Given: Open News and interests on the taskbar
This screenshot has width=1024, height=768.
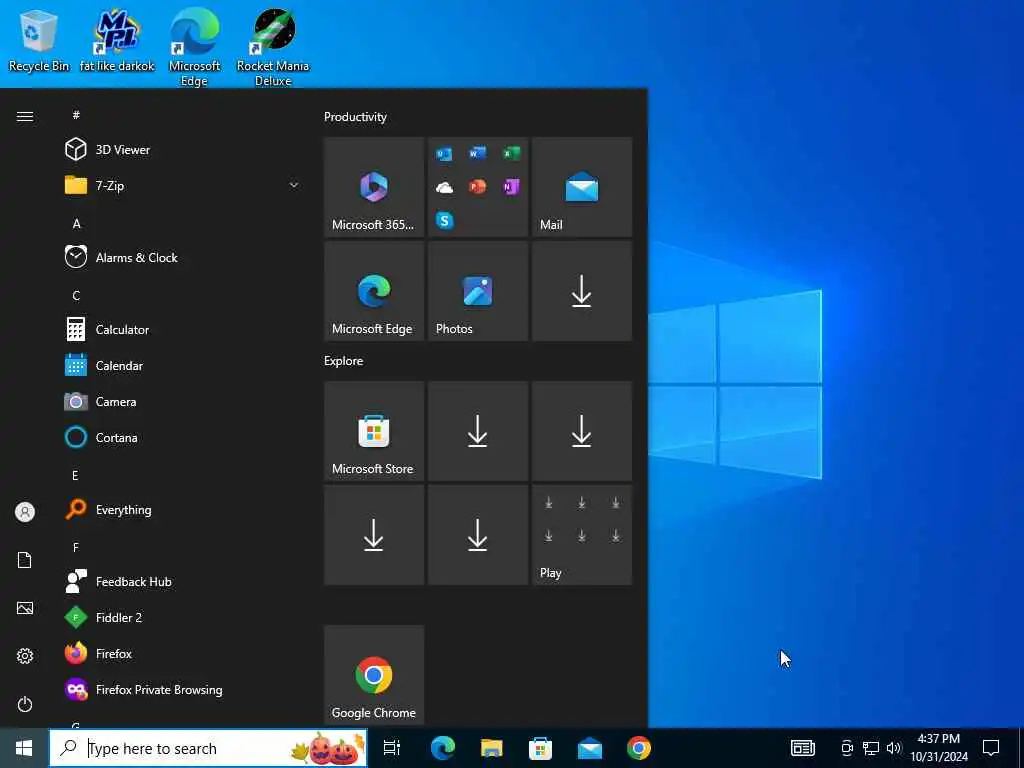Looking at the screenshot, I should tap(803, 748).
